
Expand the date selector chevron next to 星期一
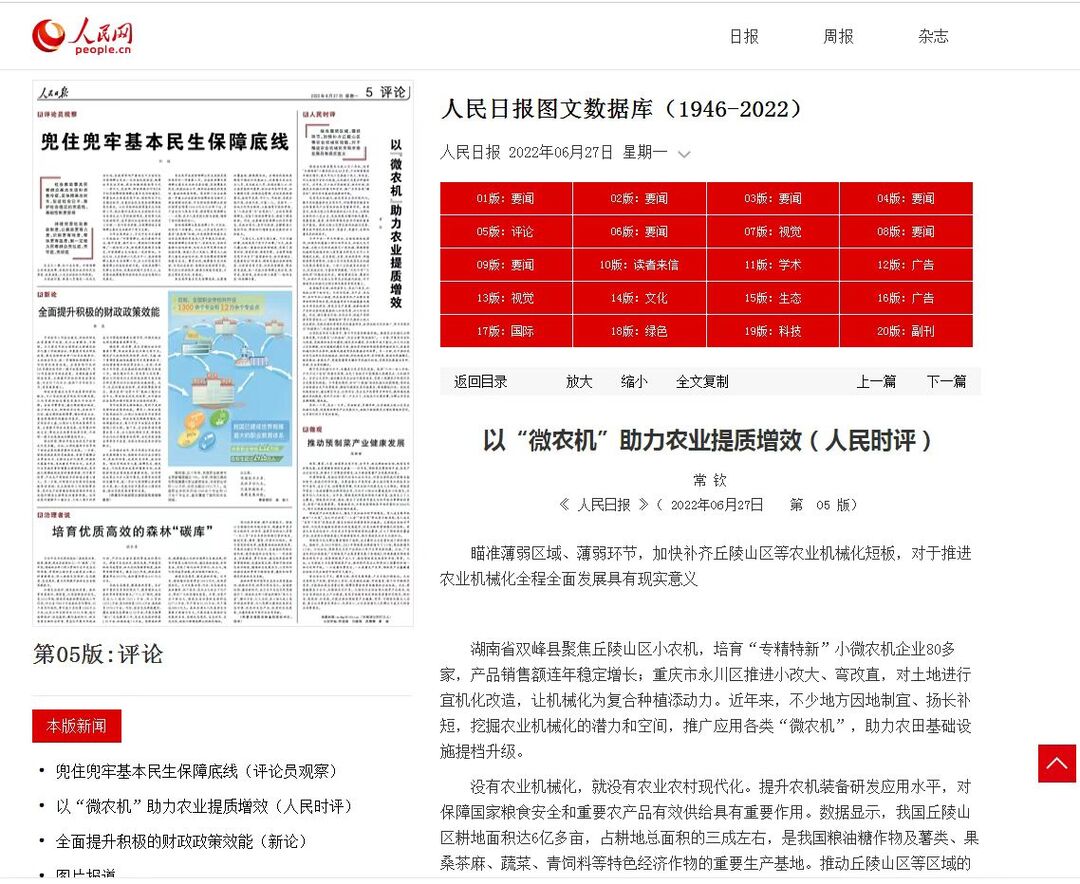tap(684, 154)
